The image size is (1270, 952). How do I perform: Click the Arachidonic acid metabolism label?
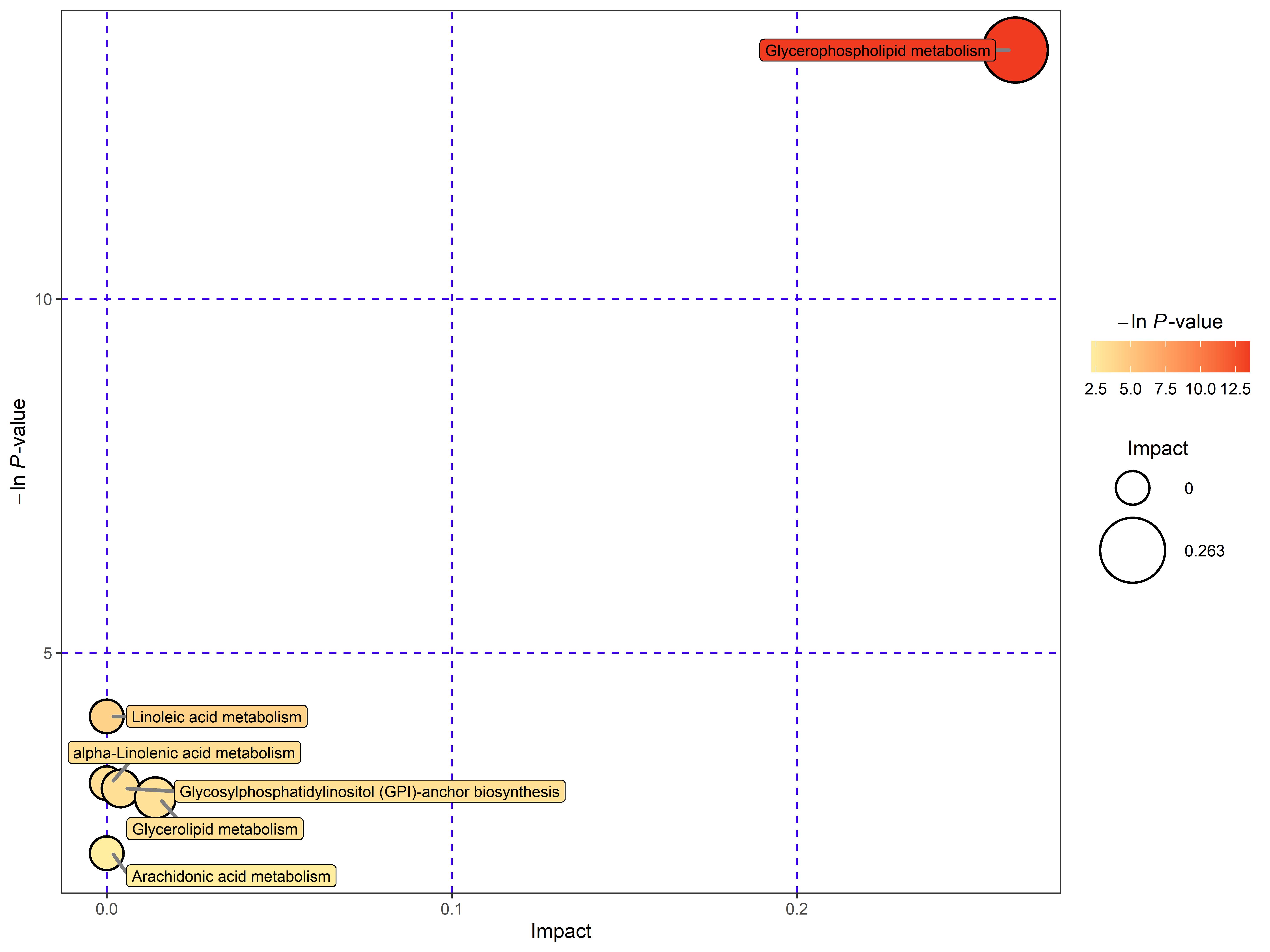click(231, 876)
